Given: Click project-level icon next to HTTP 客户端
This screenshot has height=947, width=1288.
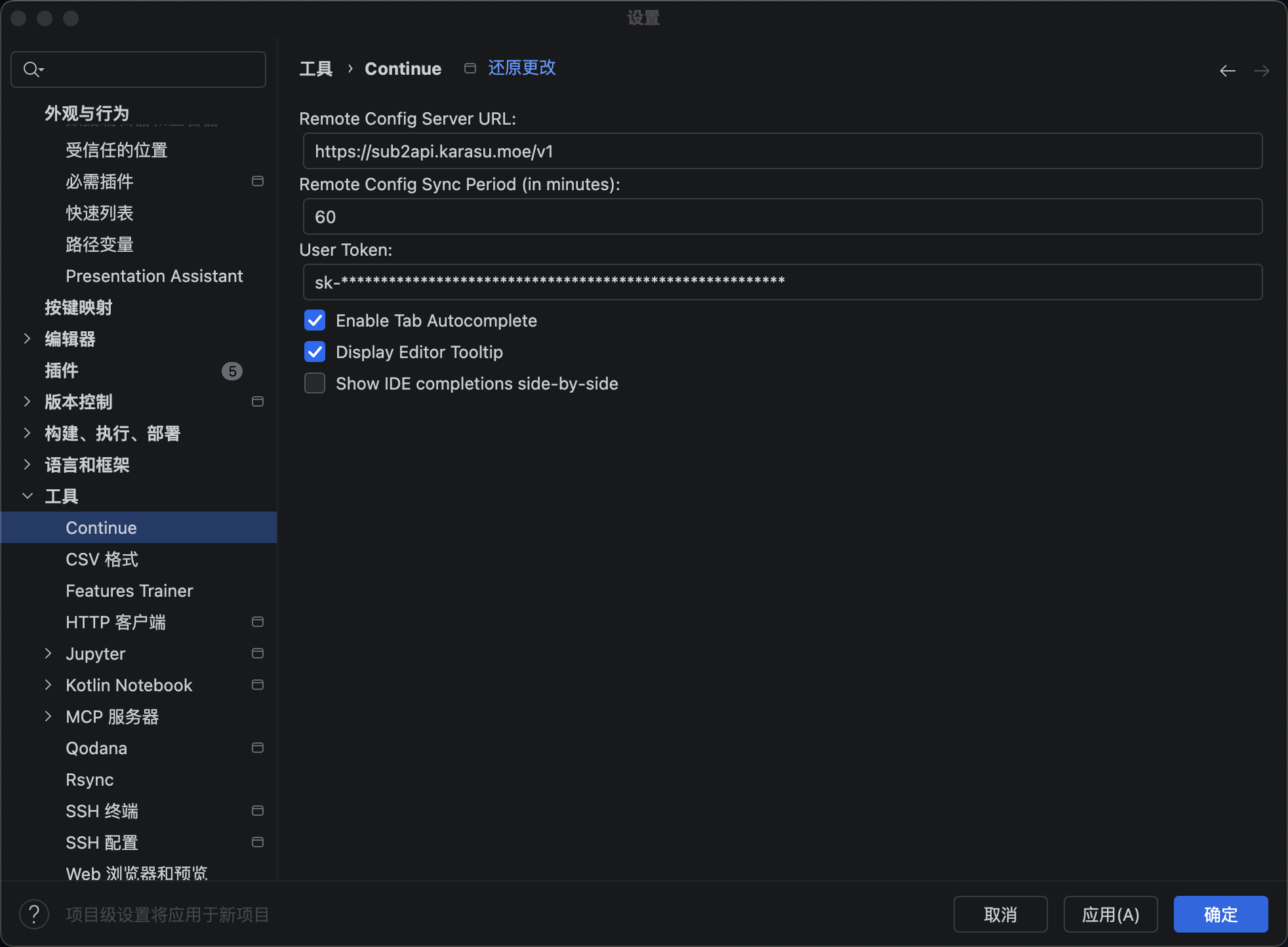Looking at the screenshot, I should [x=258, y=622].
